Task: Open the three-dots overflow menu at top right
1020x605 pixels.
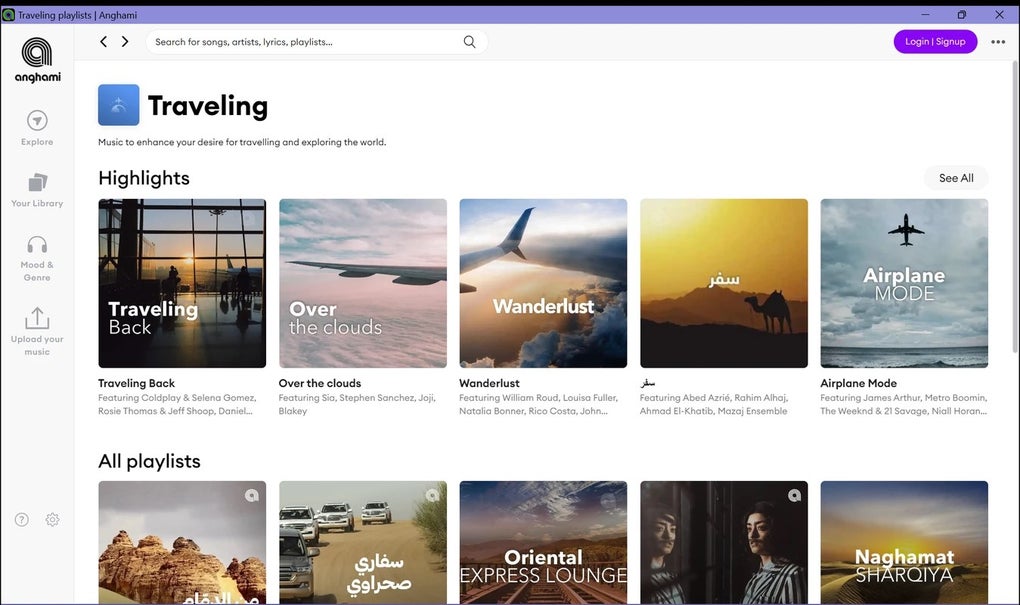Action: pyautogui.click(x=997, y=41)
